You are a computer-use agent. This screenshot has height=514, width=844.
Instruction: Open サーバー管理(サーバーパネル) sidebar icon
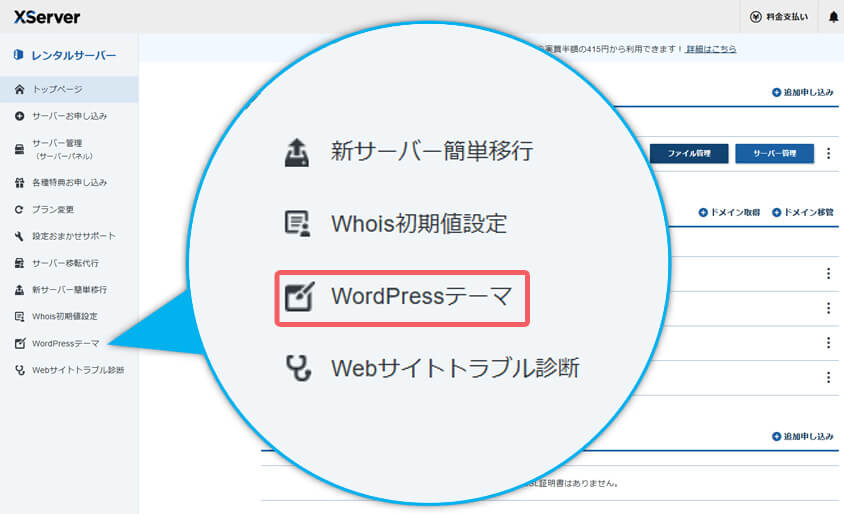tap(19, 149)
